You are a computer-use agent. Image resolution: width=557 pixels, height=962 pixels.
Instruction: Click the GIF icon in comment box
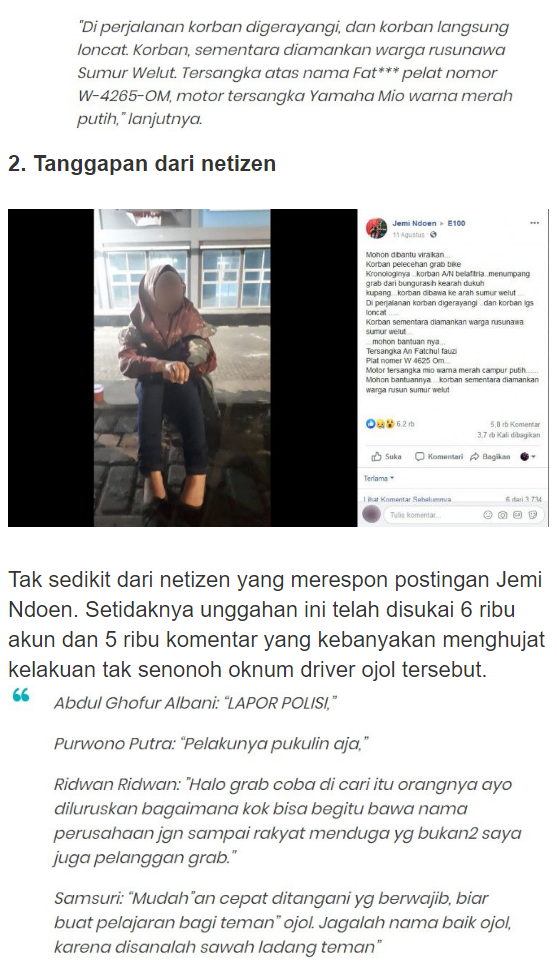518,515
